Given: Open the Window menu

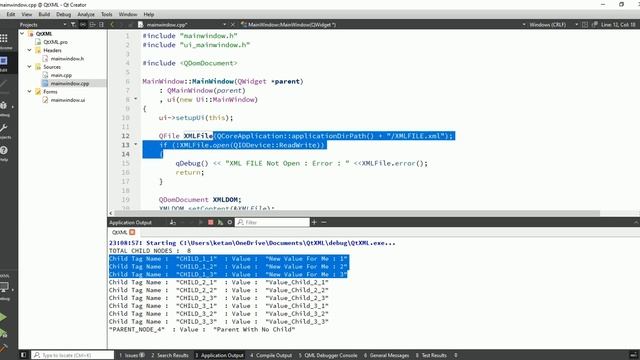Looking at the screenshot, I should tap(128, 14).
